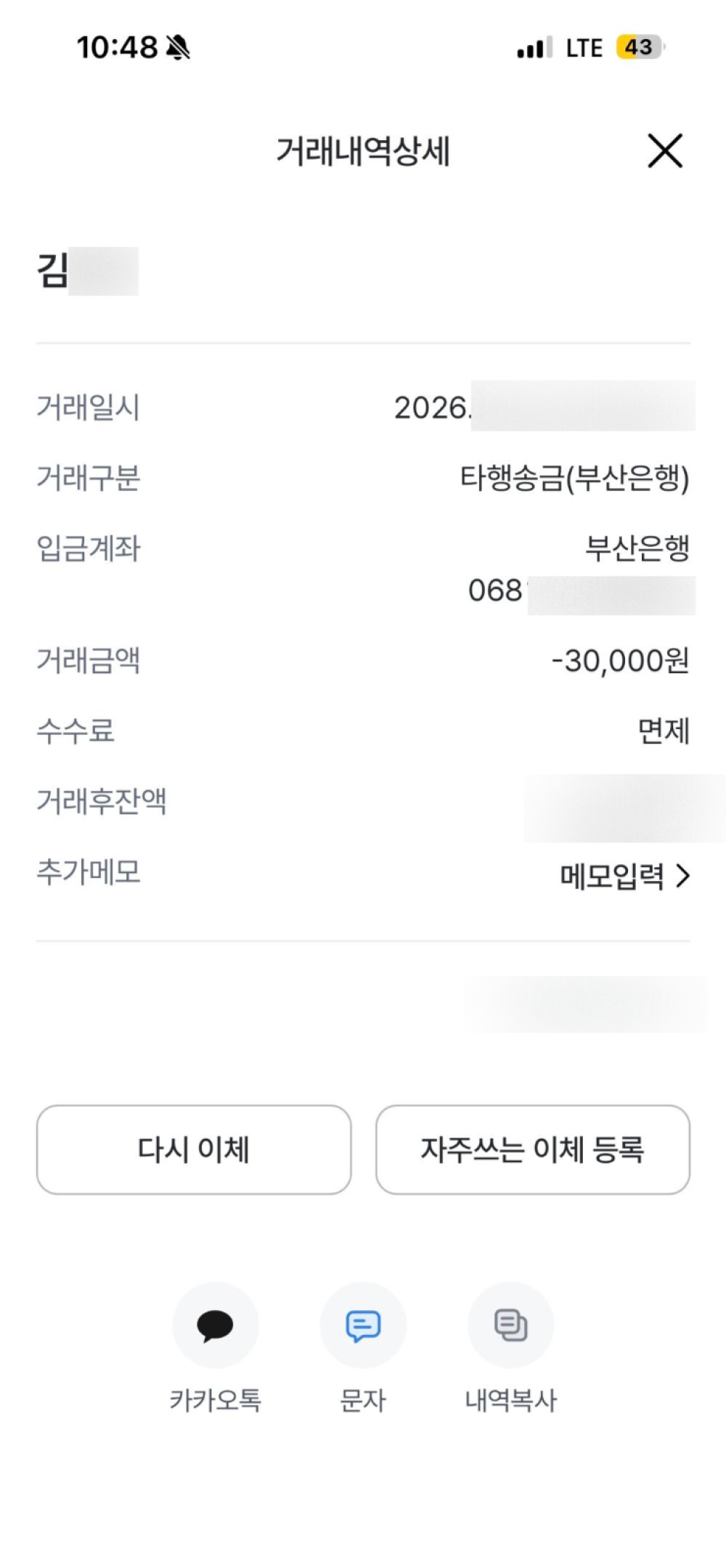This screenshot has width=726, height=1568.
Task: Tap the 부산은행 deposit account name
Action: pos(637,548)
